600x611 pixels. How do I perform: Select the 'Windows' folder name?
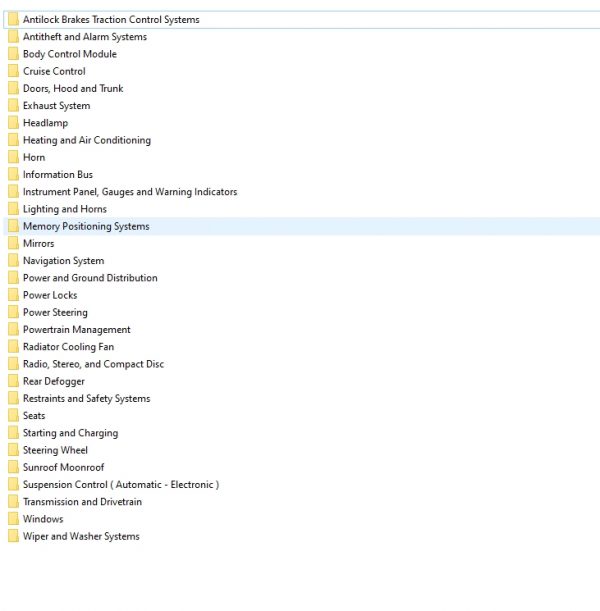[x=43, y=519]
